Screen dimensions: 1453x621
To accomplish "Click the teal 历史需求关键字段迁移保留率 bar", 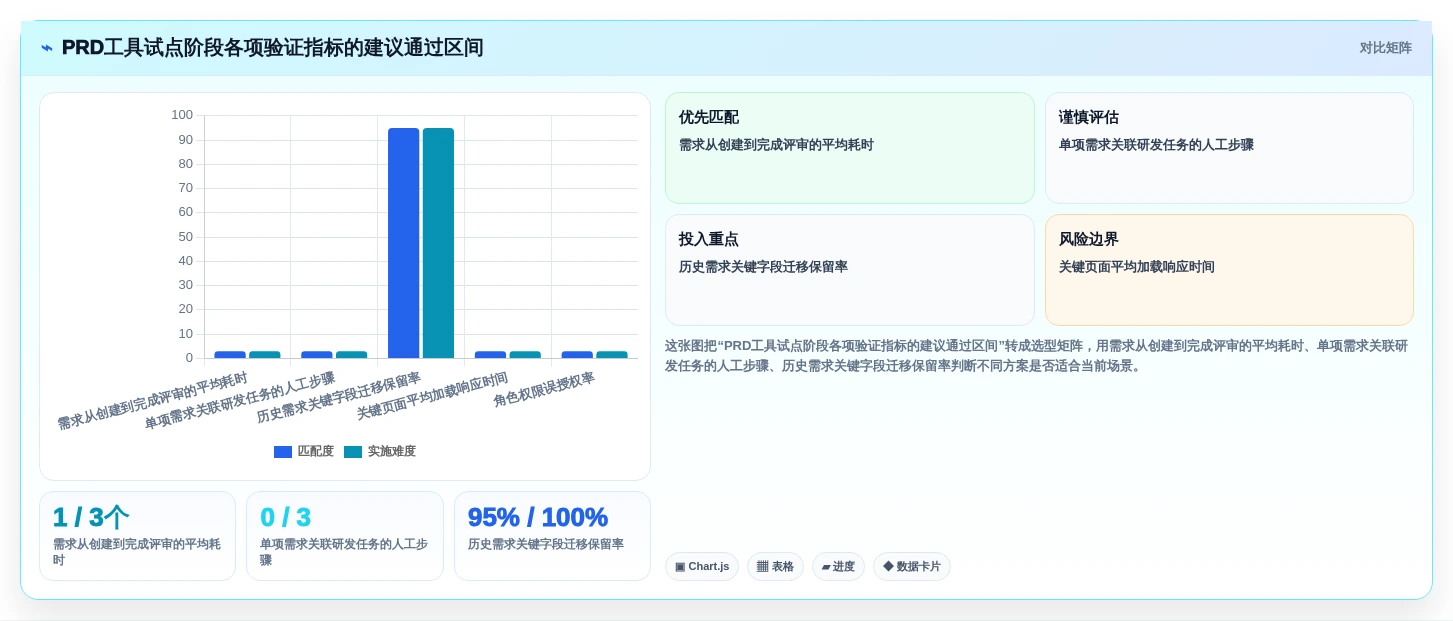I will [x=438, y=243].
